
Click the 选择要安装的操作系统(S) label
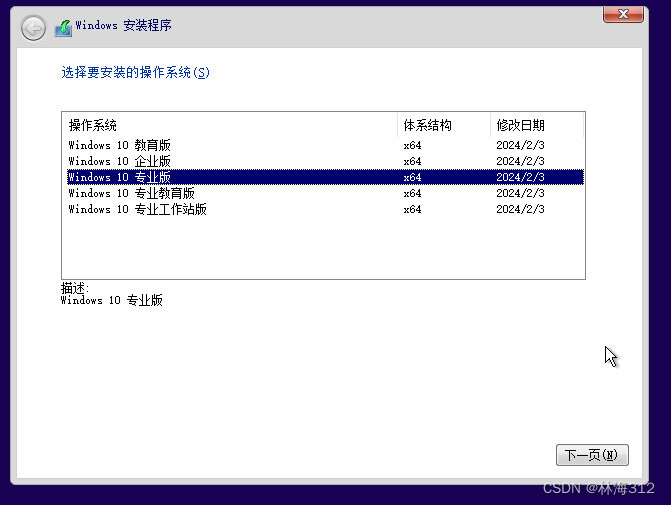[135, 72]
